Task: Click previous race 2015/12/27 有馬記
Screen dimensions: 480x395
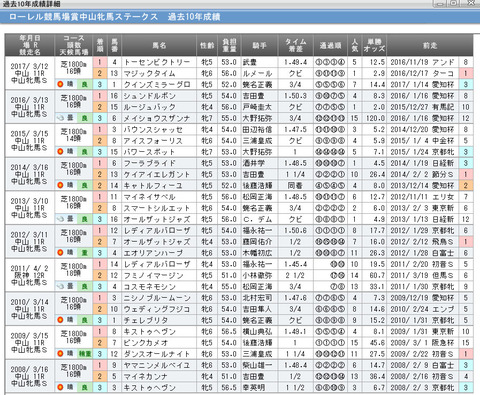Action: (422, 107)
